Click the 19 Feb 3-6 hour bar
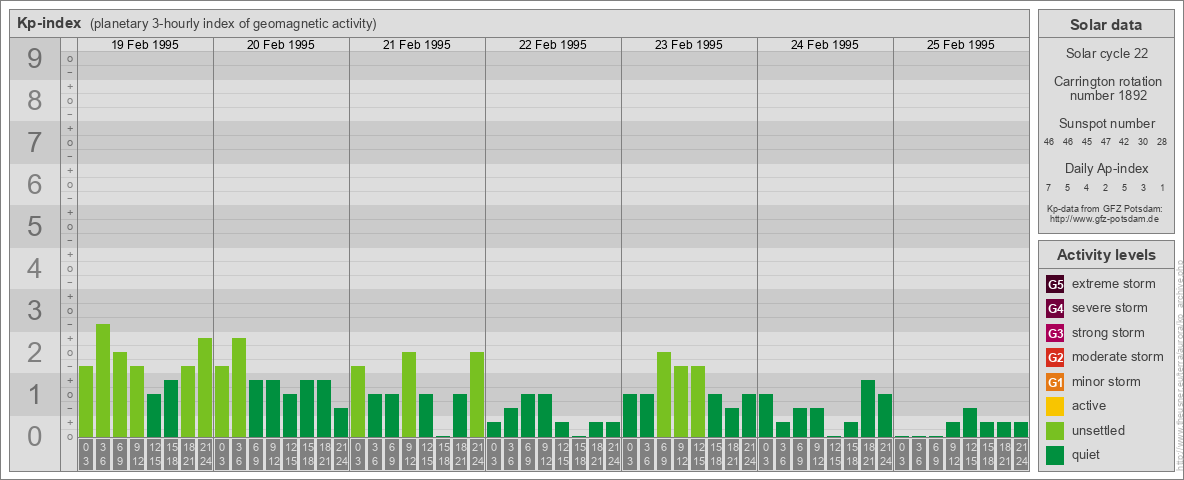This screenshot has height=480, width=1184. (x=103, y=380)
